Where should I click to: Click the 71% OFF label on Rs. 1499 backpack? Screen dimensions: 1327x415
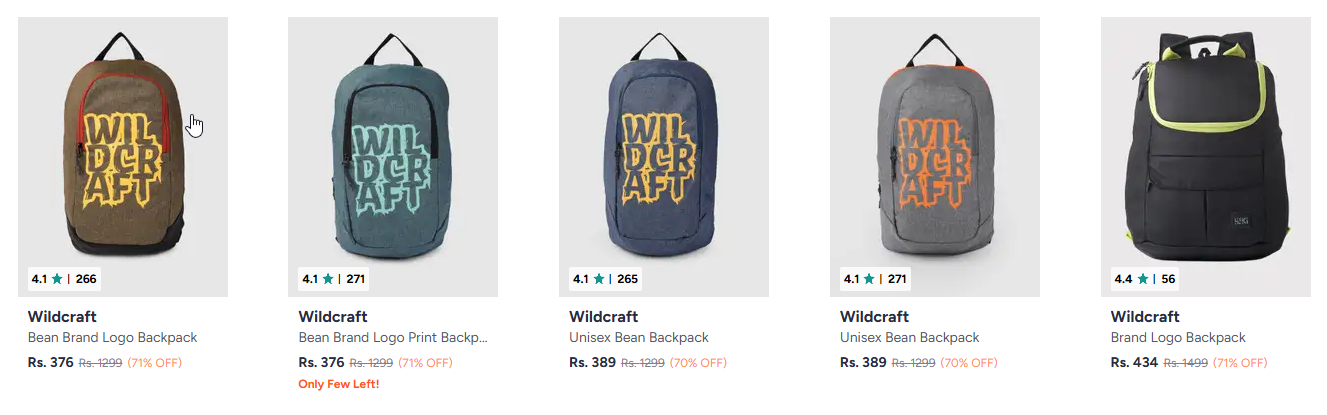(x=1241, y=362)
